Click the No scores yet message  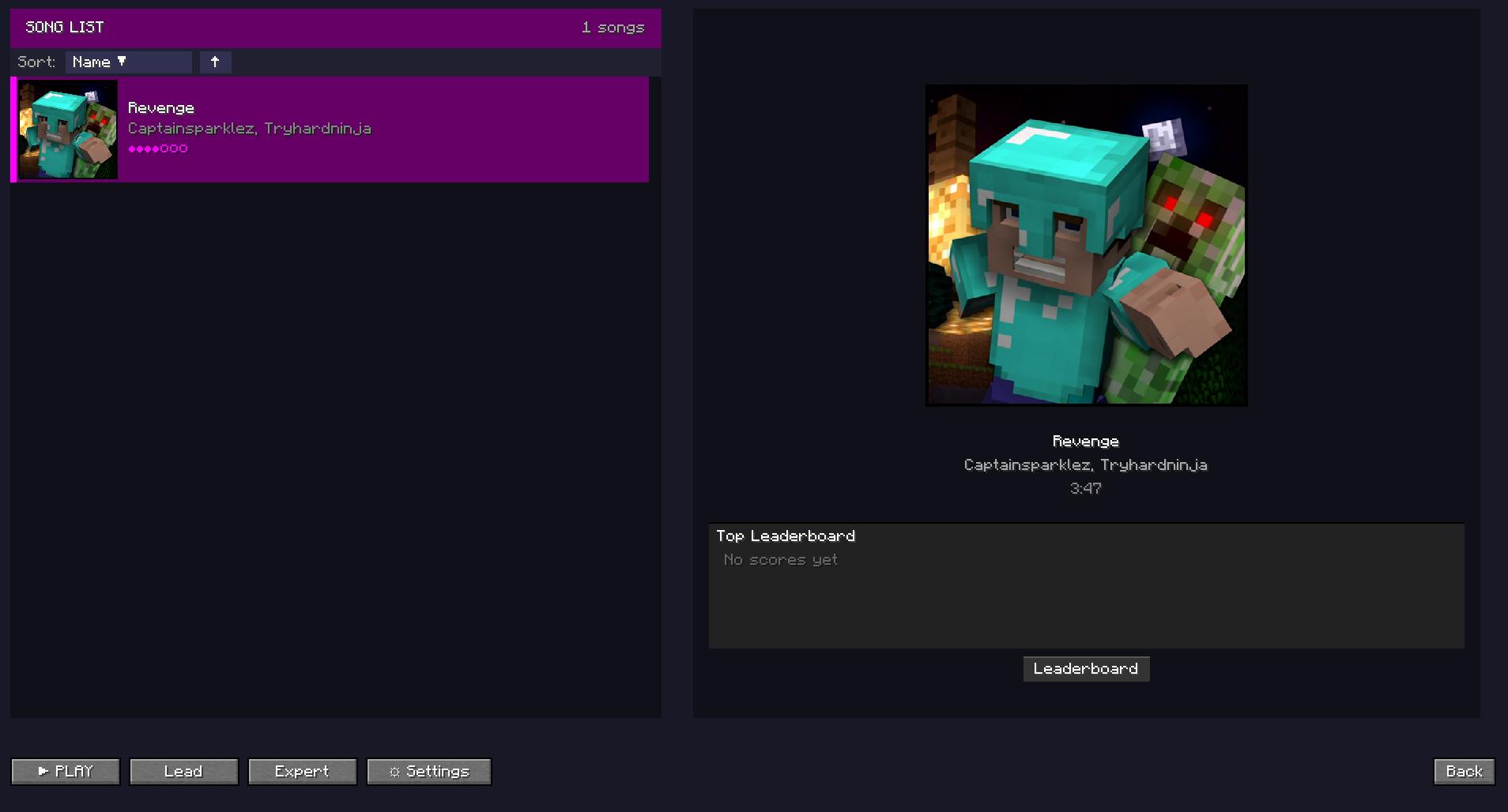pyautogui.click(x=781, y=559)
